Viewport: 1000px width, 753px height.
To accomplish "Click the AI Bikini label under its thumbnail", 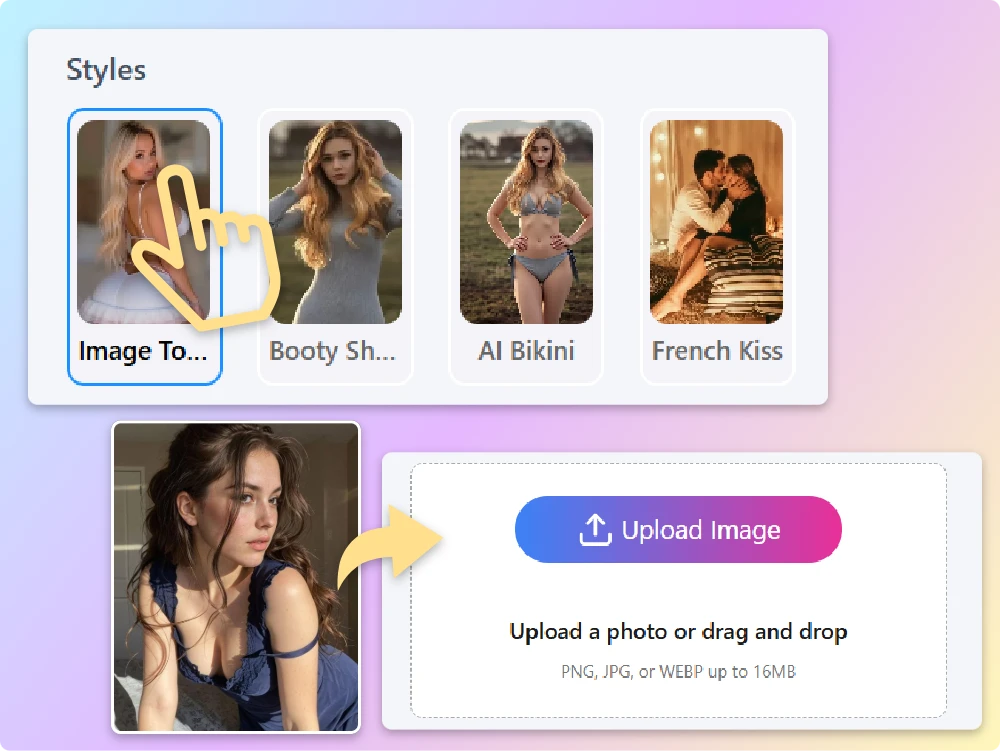I will (x=525, y=351).
